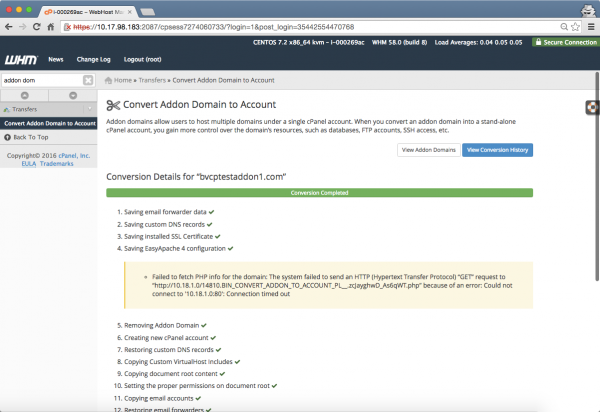Clear the sidebar search with X icon
This screenshot has height=412, width=600.
click(88, 80)
